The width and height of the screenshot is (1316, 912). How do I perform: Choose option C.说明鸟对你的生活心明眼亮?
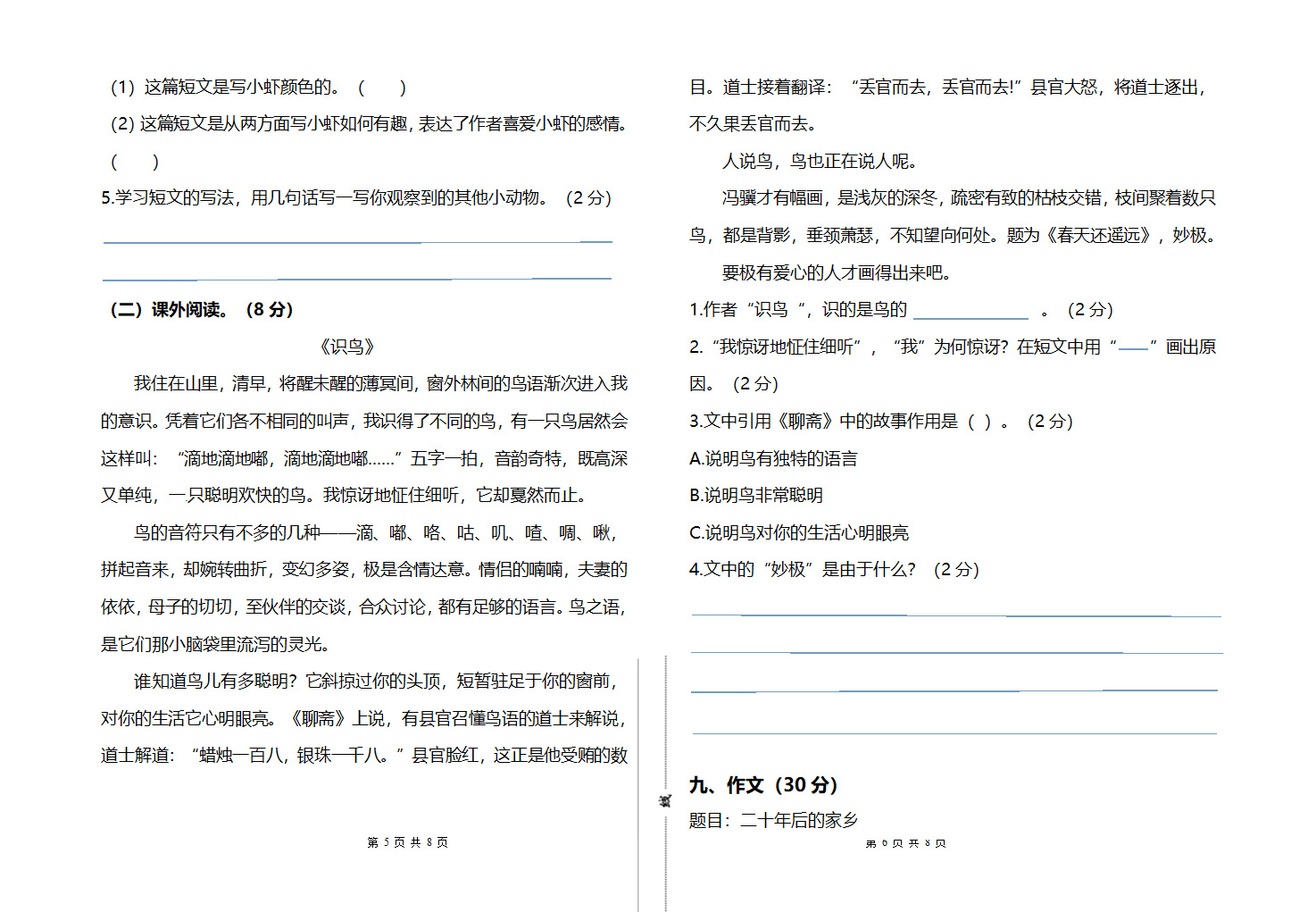(799, 533)
